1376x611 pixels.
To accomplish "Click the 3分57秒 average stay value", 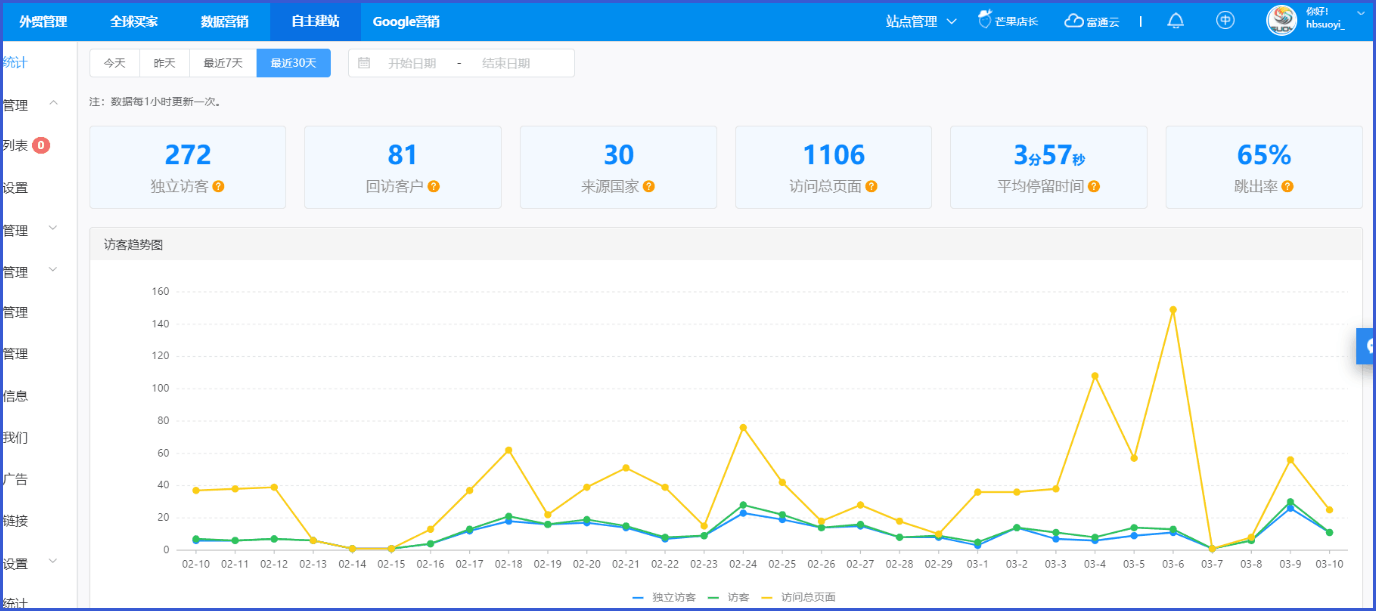I will [1049, 155].
